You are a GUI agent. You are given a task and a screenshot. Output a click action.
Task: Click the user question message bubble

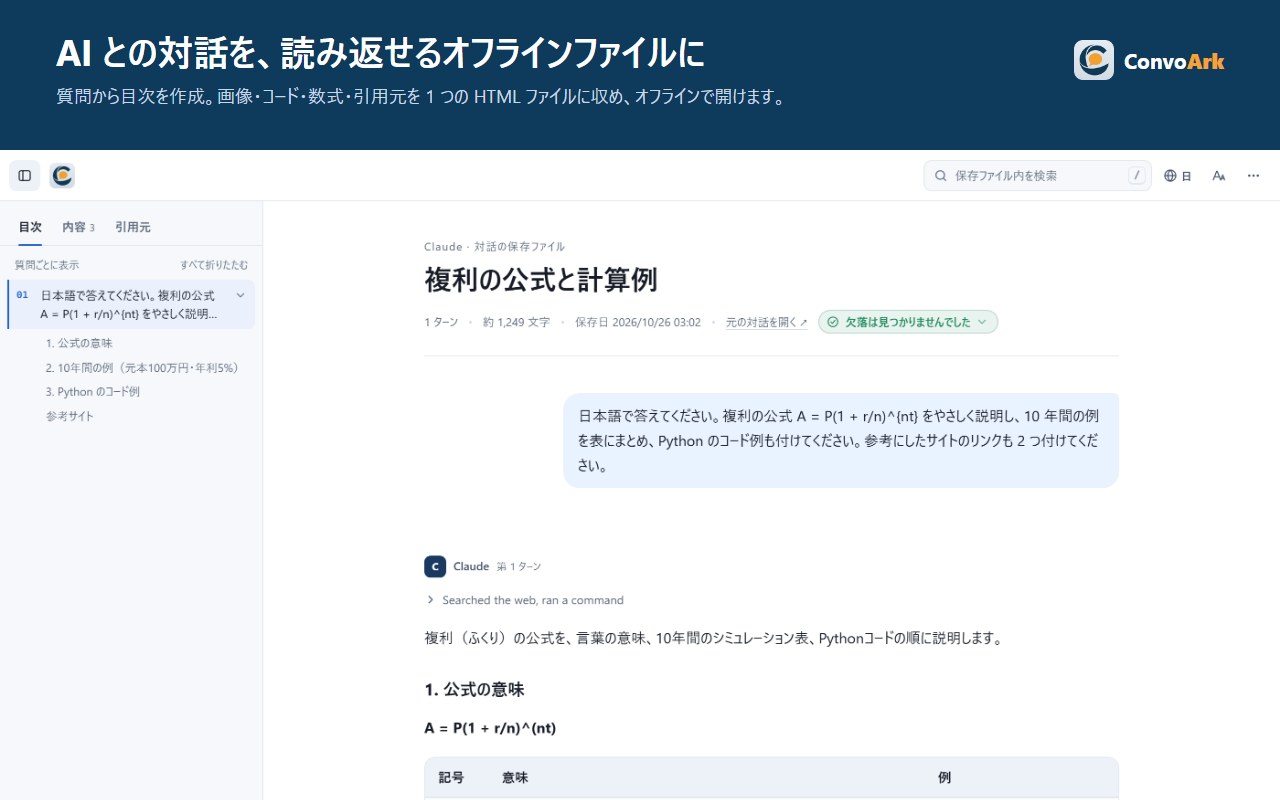(841, 440)
